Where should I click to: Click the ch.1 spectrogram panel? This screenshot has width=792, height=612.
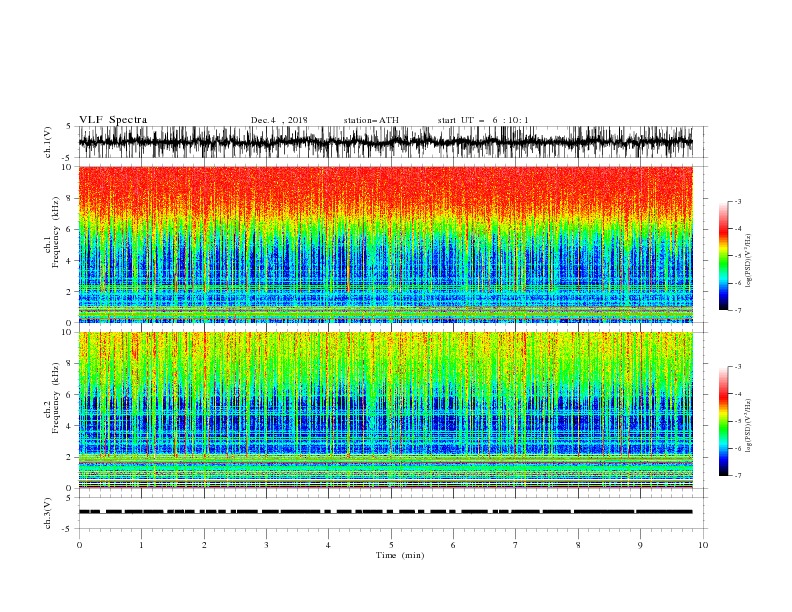click(386, 244)
